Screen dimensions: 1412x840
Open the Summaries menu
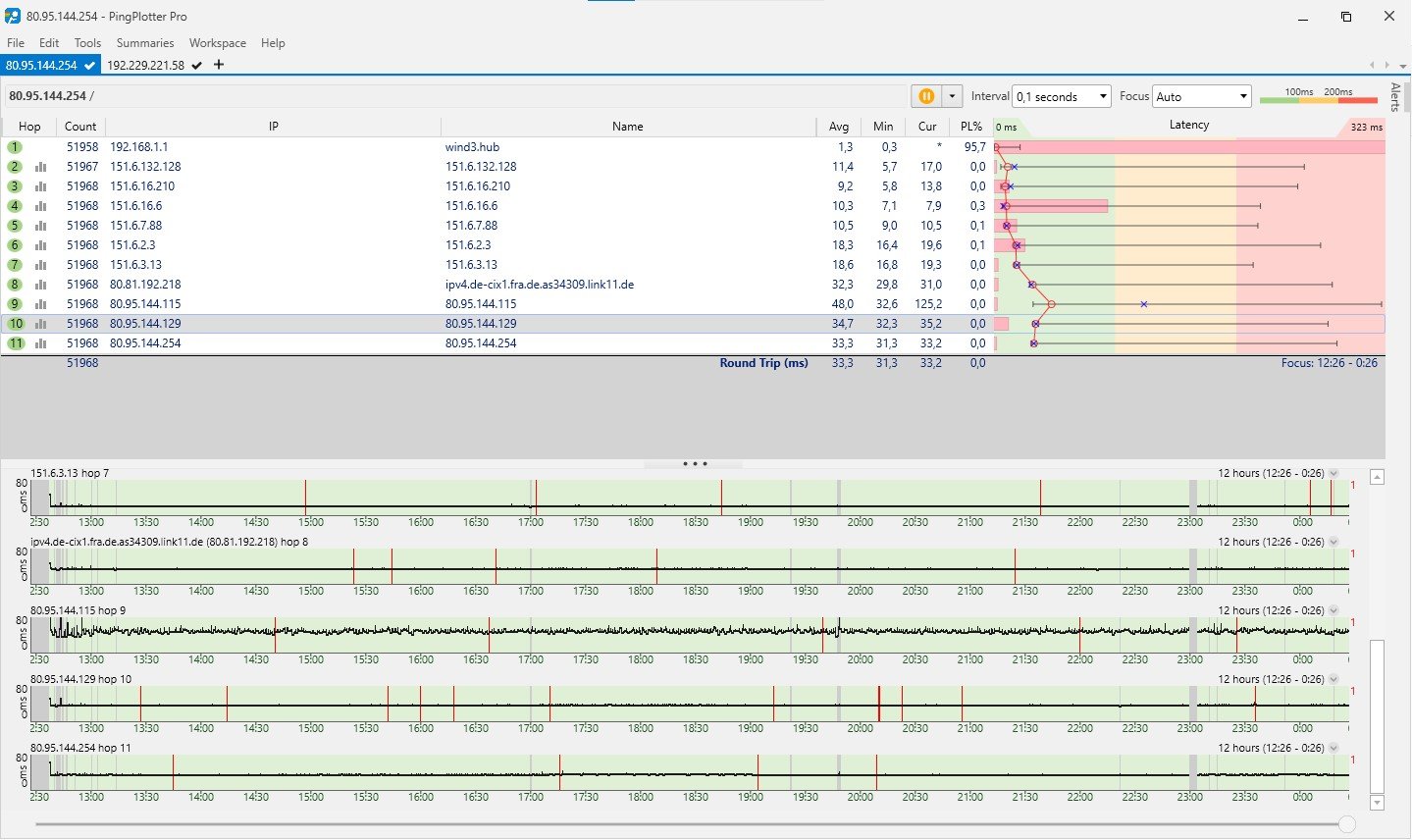[x=144, y=43]
